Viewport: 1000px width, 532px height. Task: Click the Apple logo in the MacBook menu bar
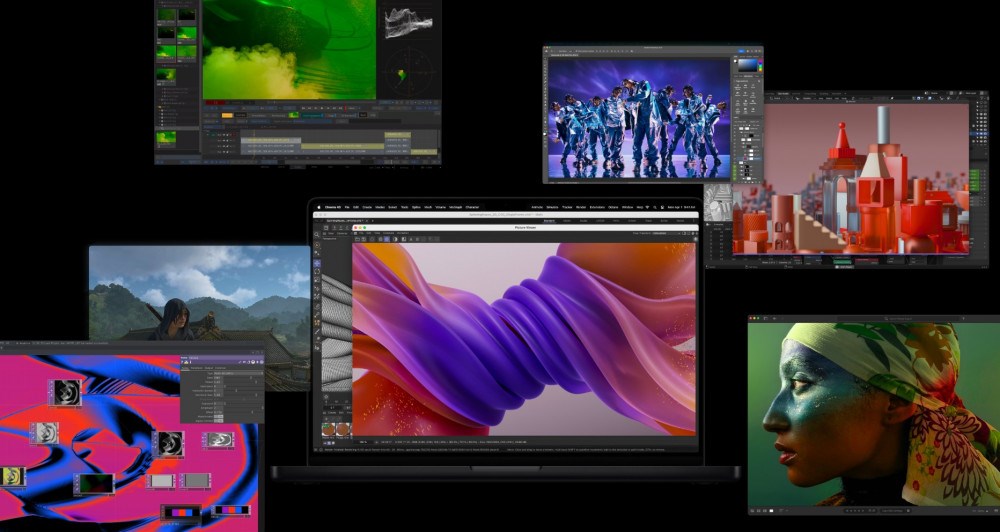tap(317, 207)
